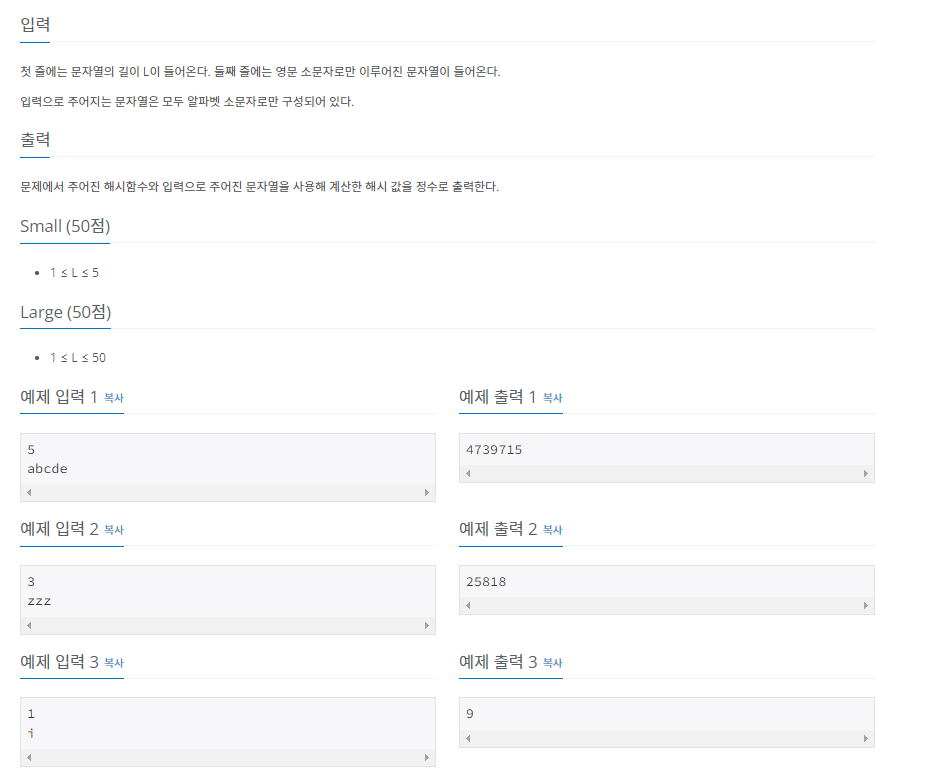Copy example output 1 using its 복사 button
The height and width of the screenshot is (776, 930).
click(x=552, y=398)
